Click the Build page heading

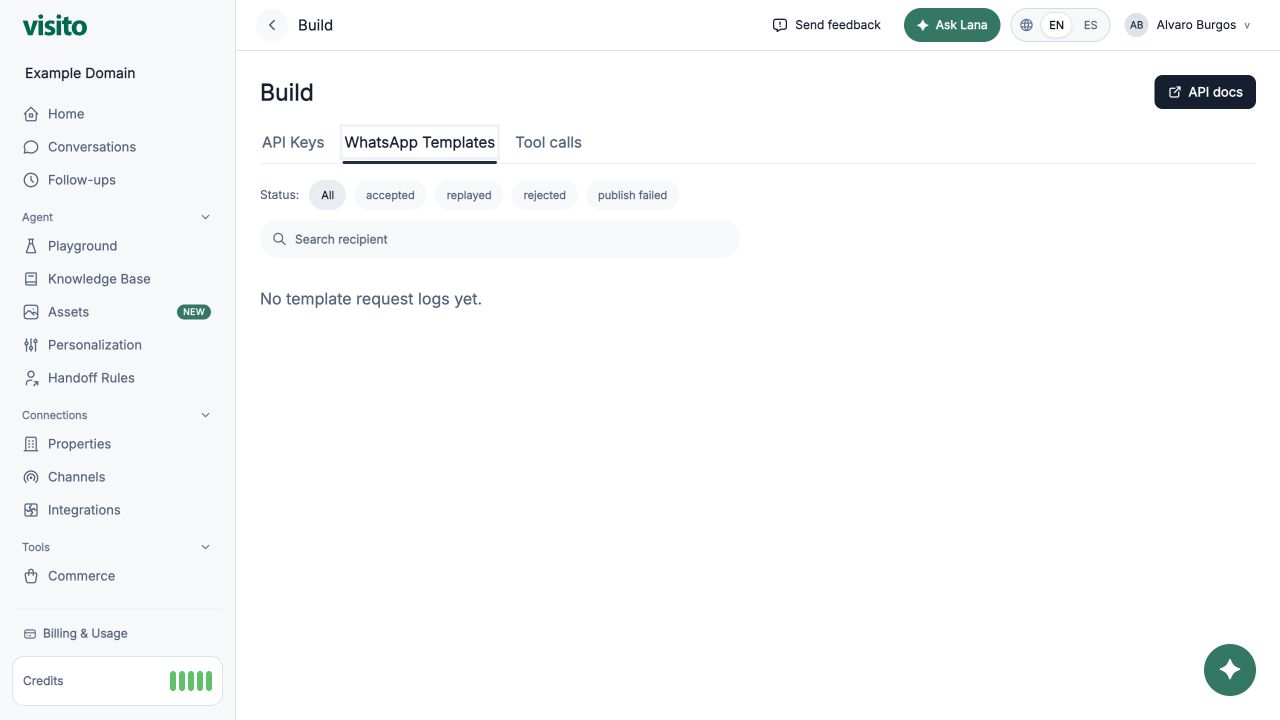(x=287, y=92)
